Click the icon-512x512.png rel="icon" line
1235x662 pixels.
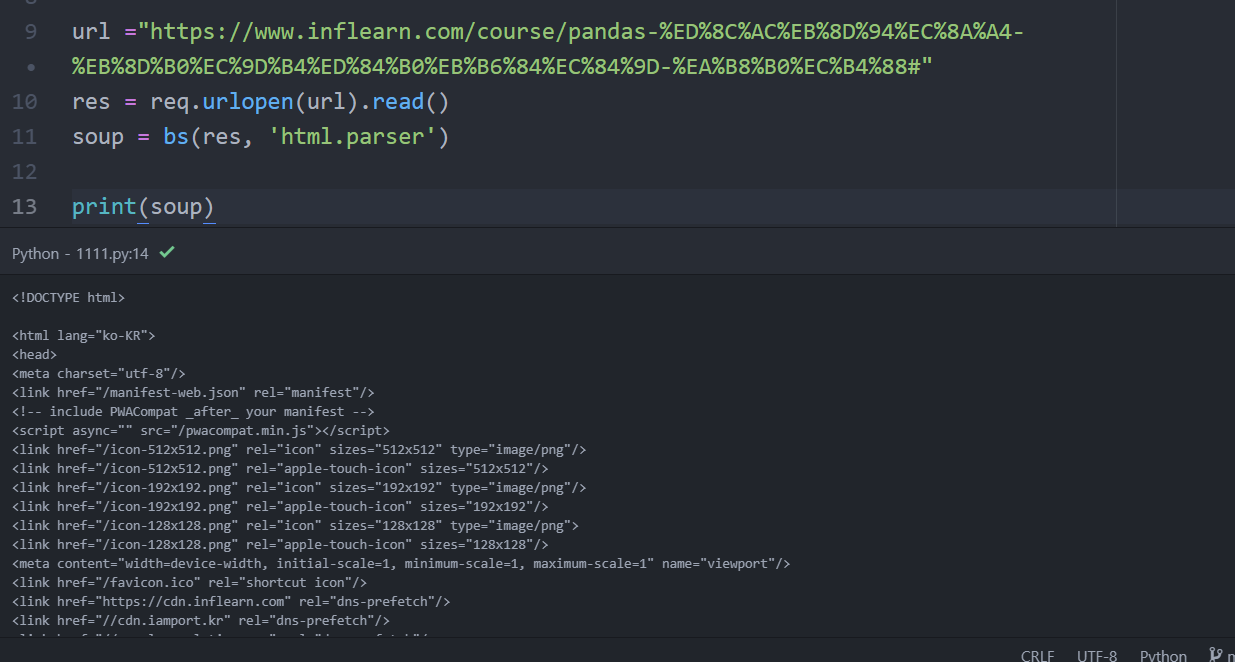tap(299, 449)
